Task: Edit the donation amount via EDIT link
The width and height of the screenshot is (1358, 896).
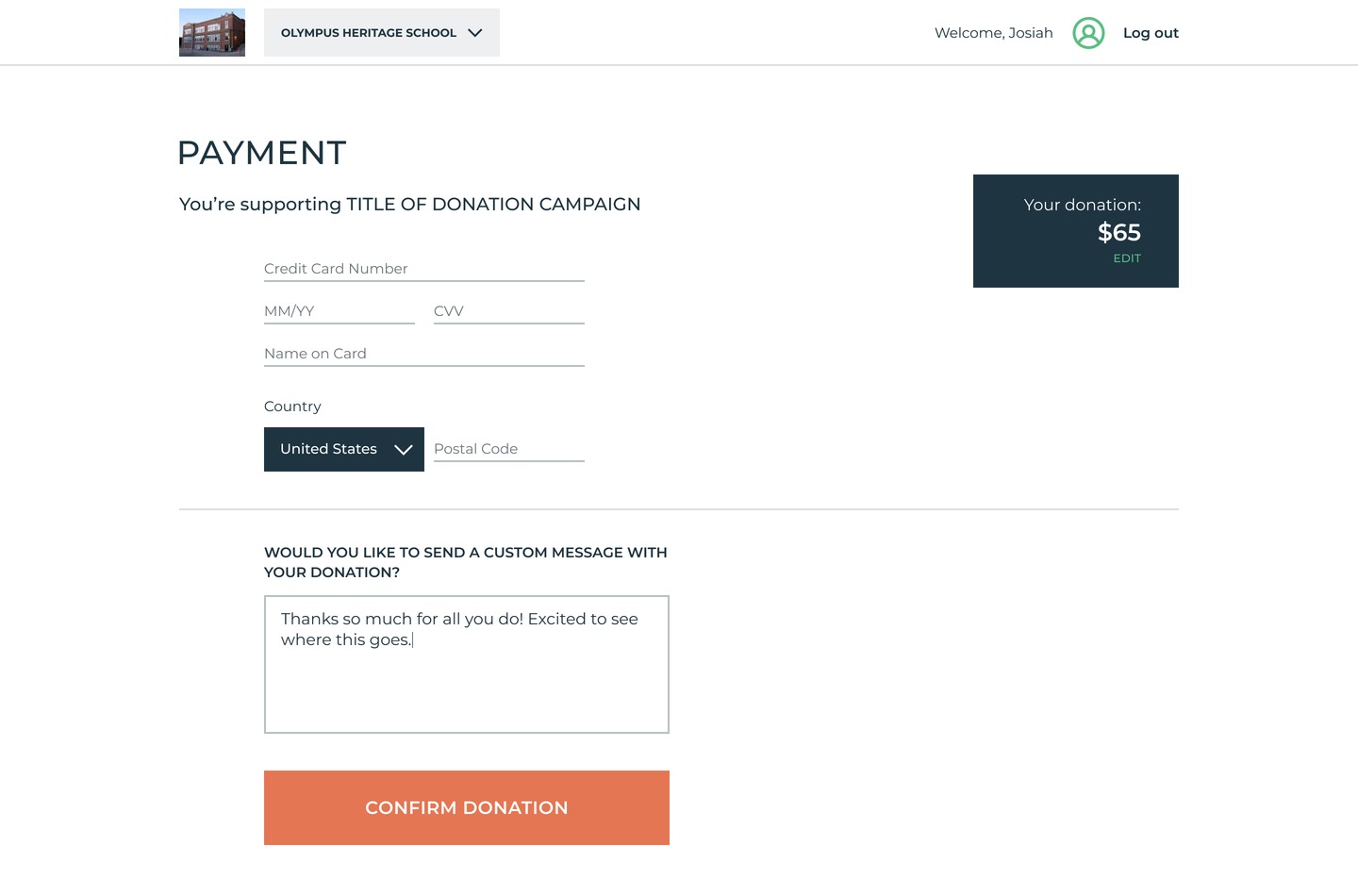Action: [x=1127, y=258]
